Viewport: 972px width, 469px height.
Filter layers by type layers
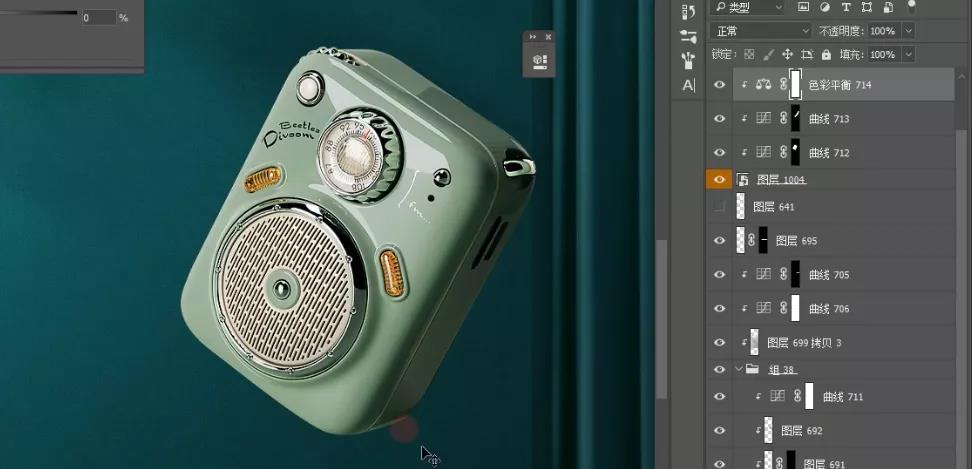[846, 7]
